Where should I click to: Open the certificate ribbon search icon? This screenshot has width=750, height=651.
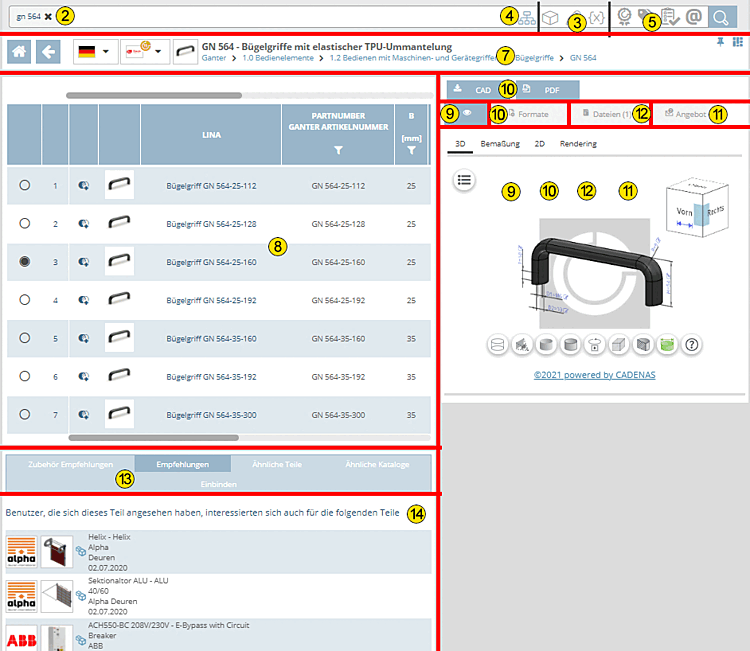point(624,17)
